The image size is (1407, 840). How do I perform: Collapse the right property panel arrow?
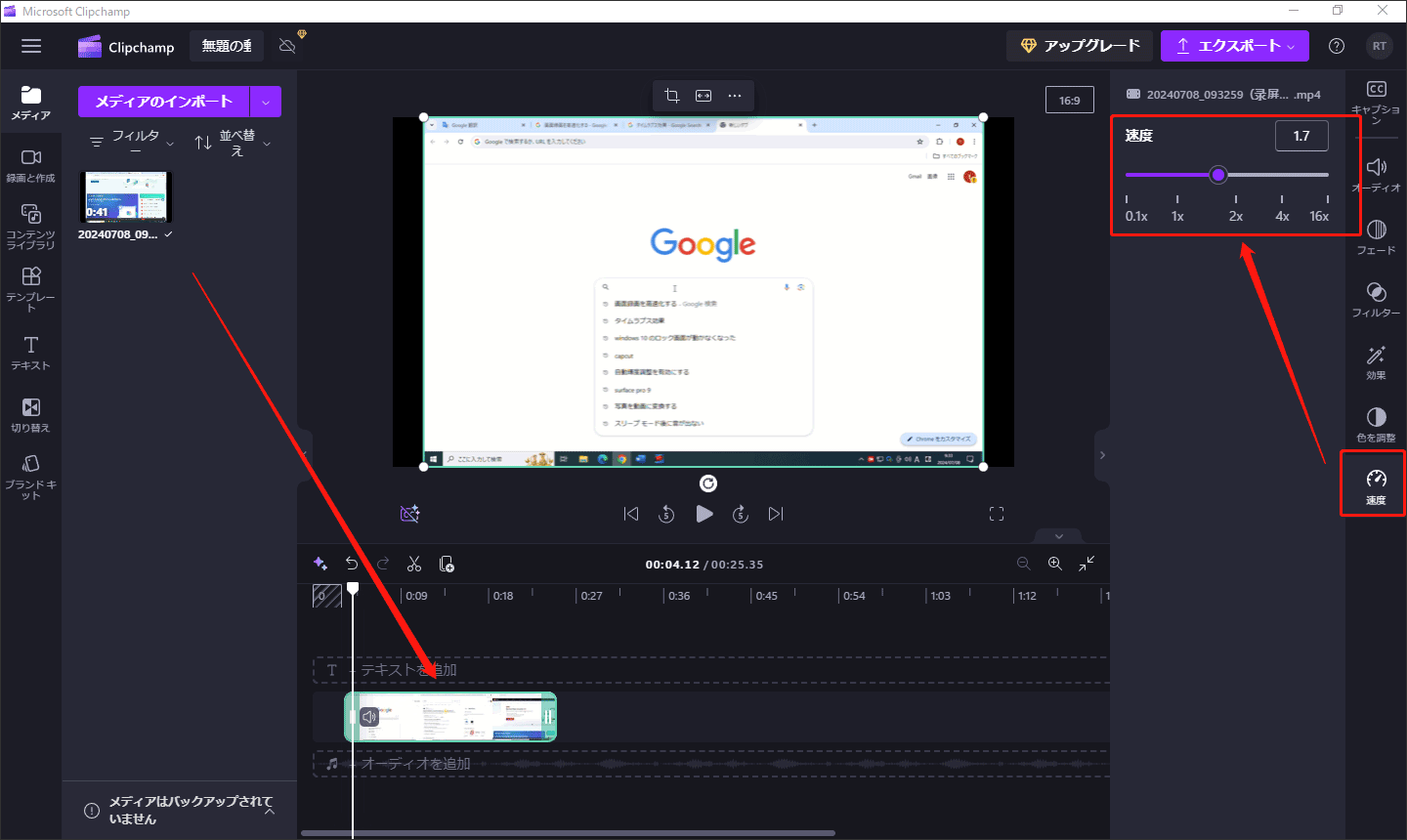pos(1103,455)
